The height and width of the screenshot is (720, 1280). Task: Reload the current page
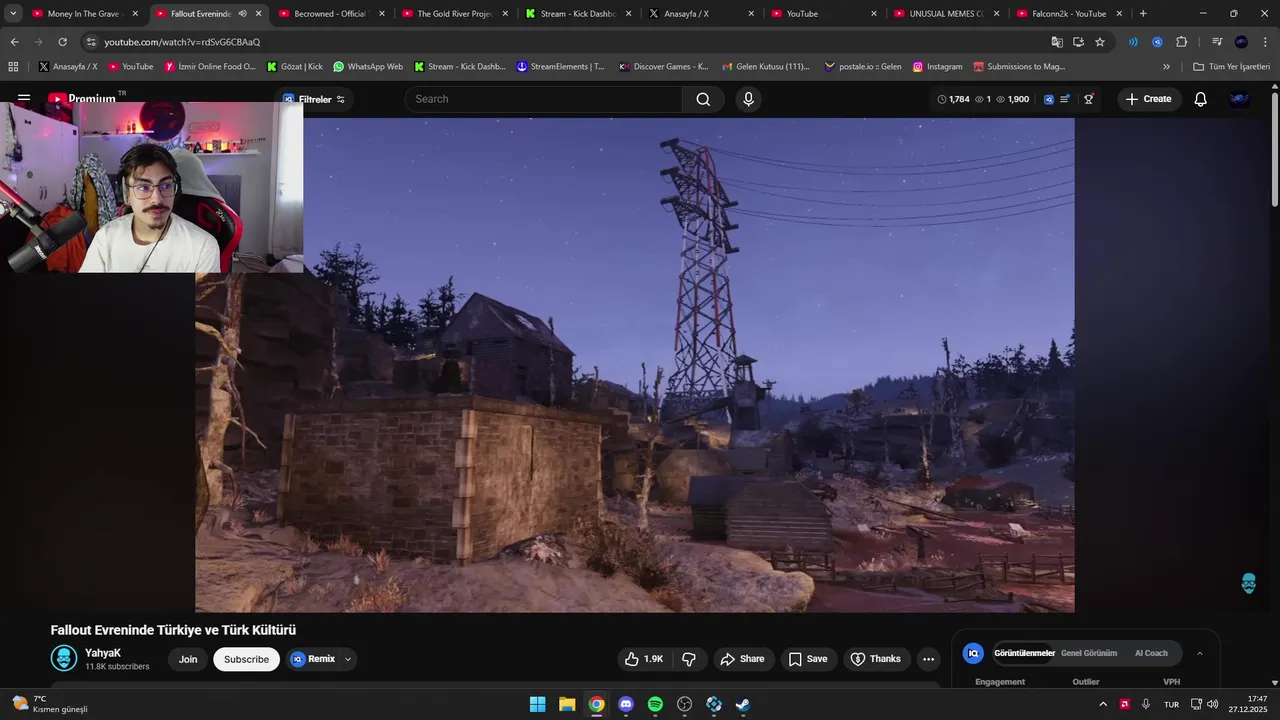click(x=62, y=42)
